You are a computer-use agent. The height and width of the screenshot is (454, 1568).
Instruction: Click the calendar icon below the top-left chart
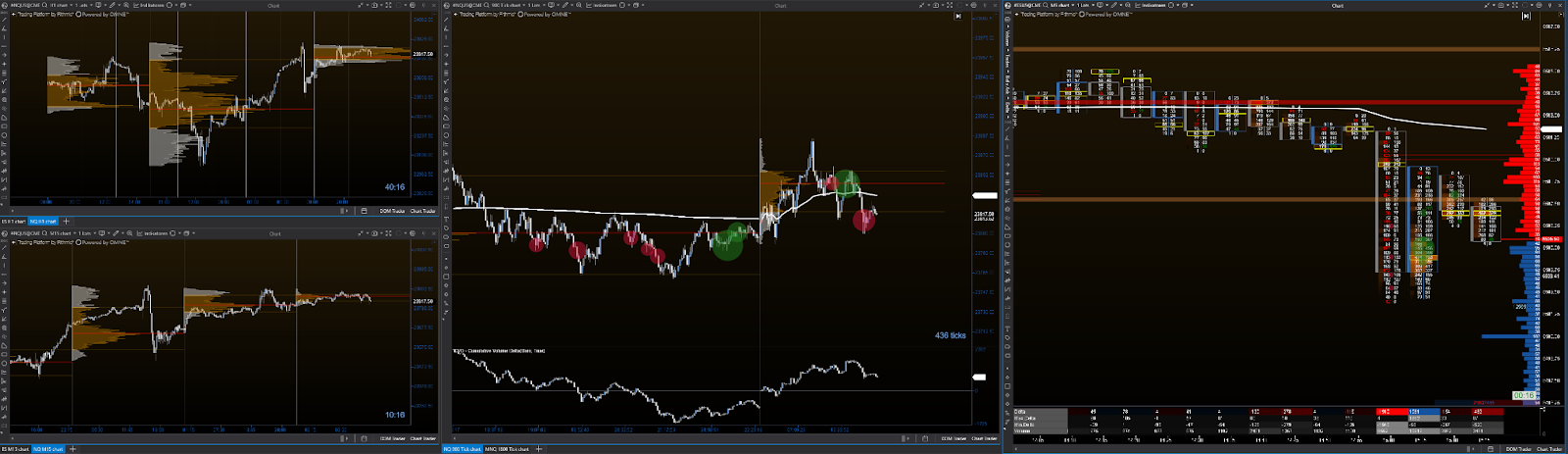point(364,210)
